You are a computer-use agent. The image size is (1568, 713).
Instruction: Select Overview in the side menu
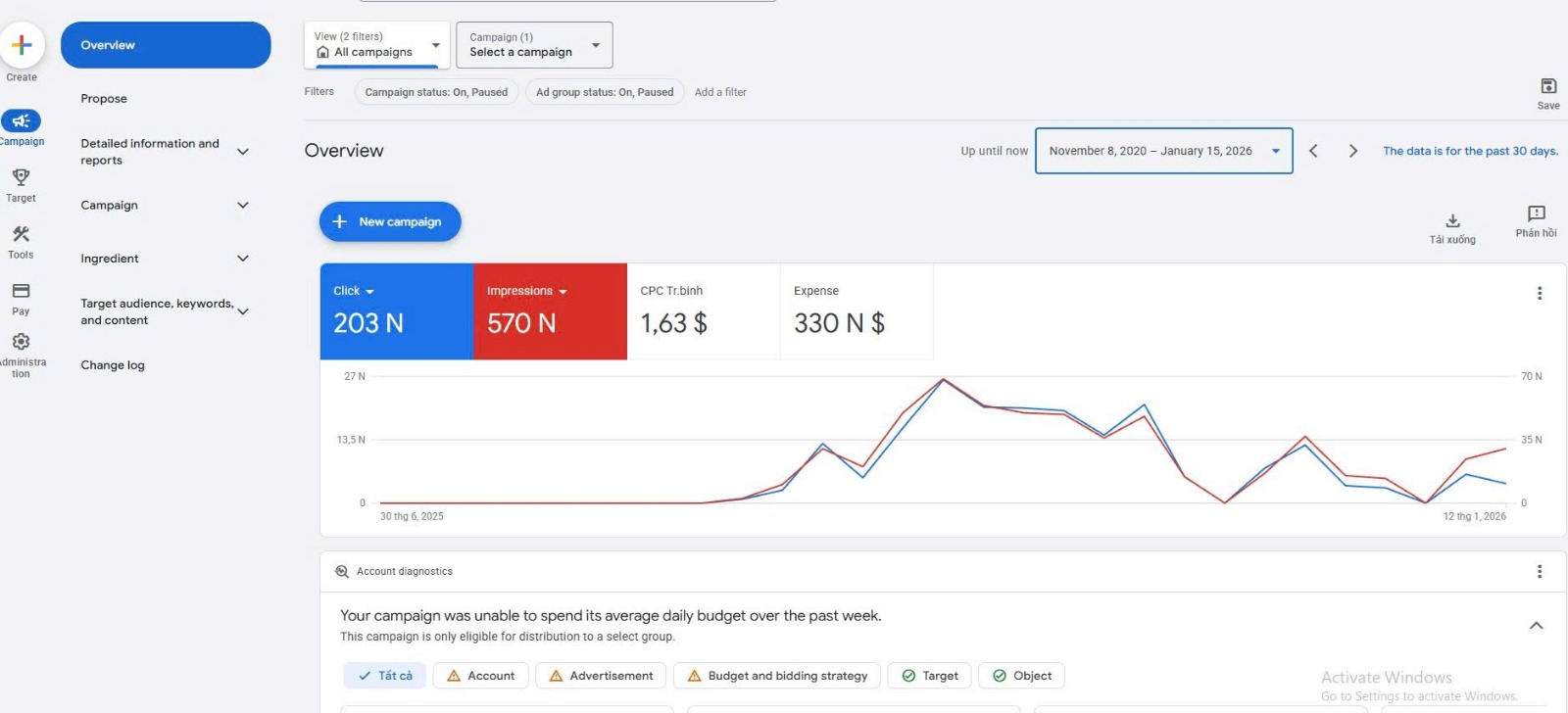[166, 45]
